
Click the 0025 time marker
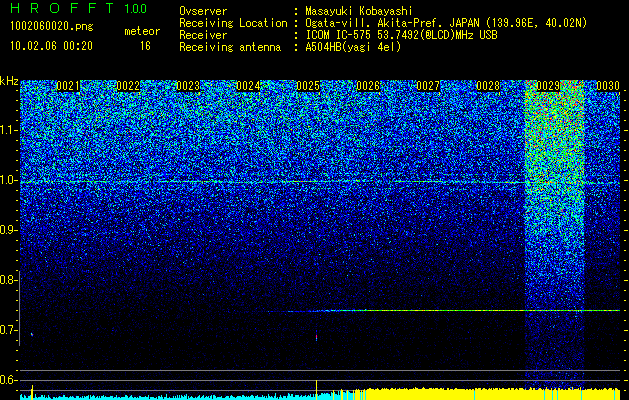pos(308,86)
